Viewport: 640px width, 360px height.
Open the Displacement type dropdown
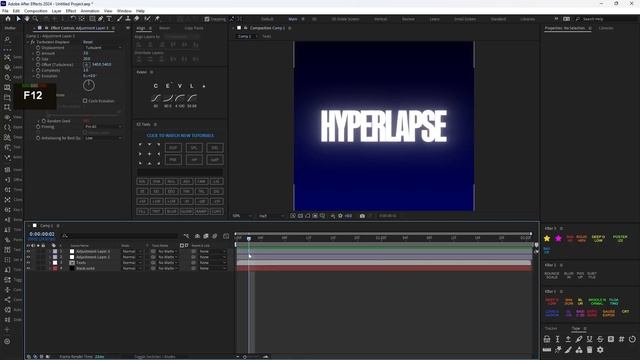[x=102, y=48]
